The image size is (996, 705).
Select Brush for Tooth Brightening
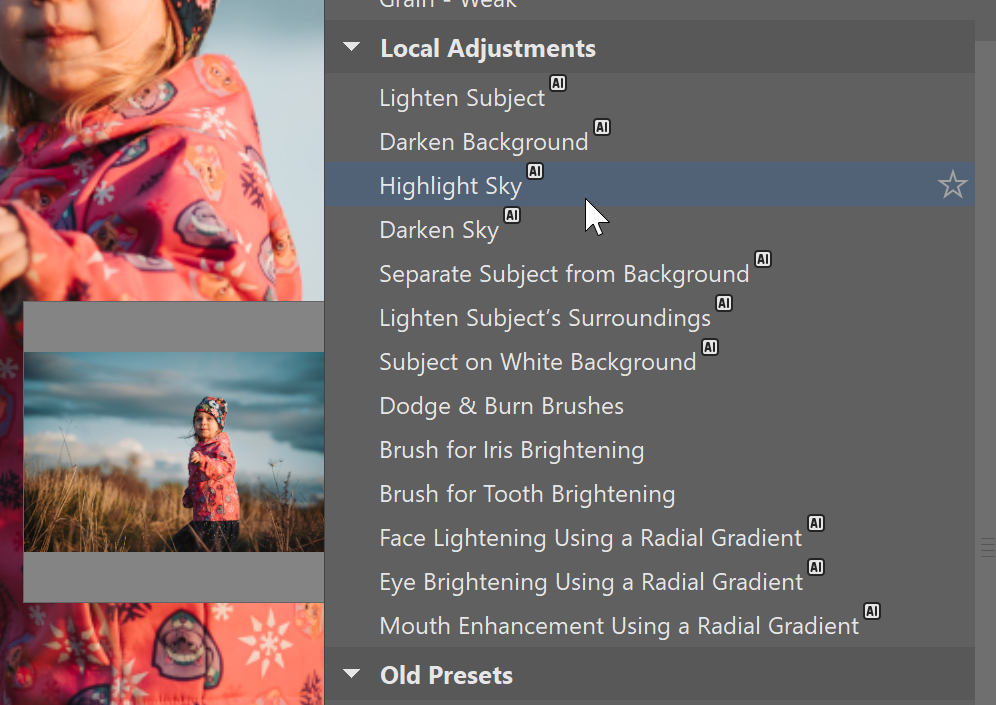pyautogui.click(x=527, y=494)
